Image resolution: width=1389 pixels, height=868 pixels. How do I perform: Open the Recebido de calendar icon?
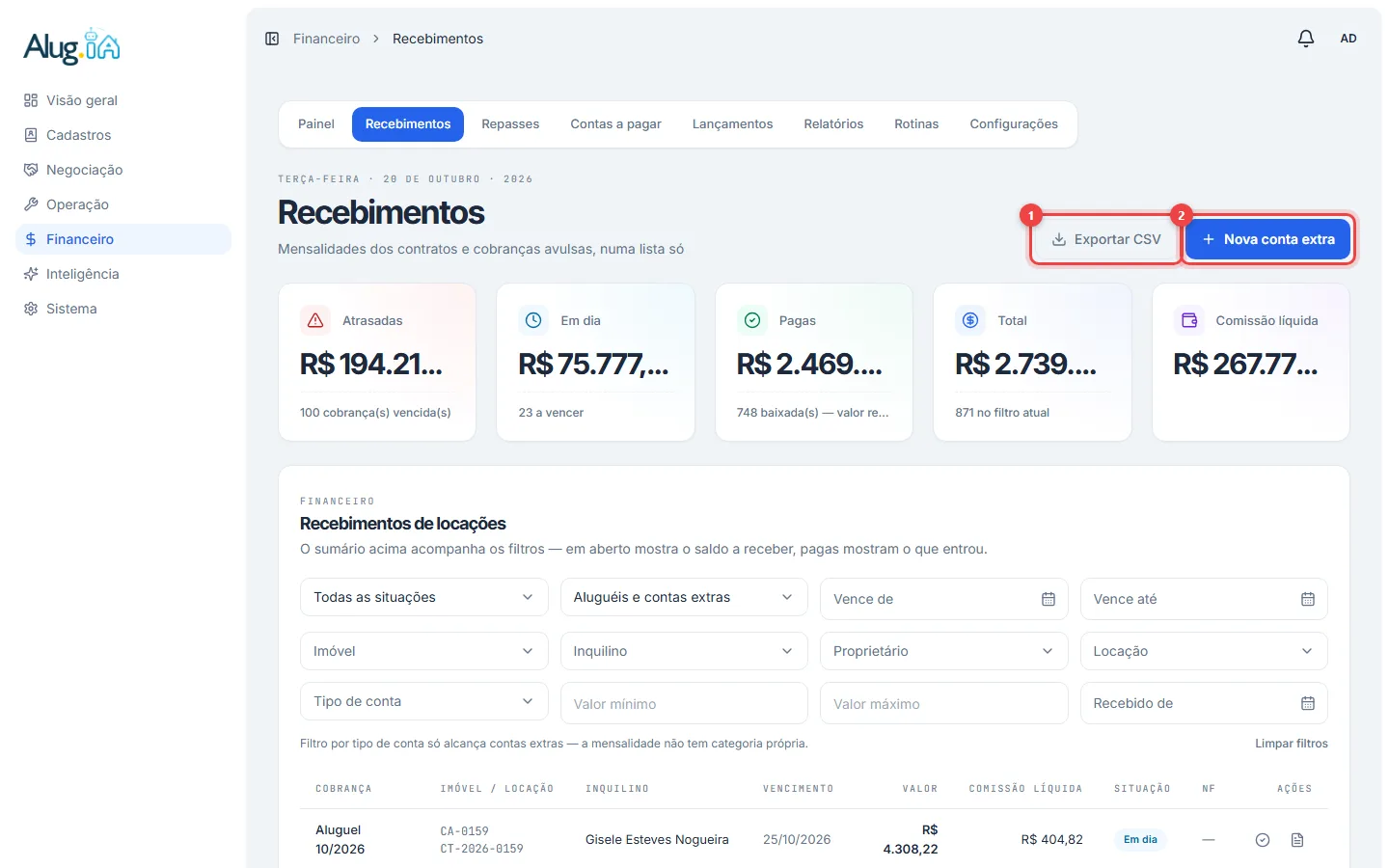[x=1308, y=703]
